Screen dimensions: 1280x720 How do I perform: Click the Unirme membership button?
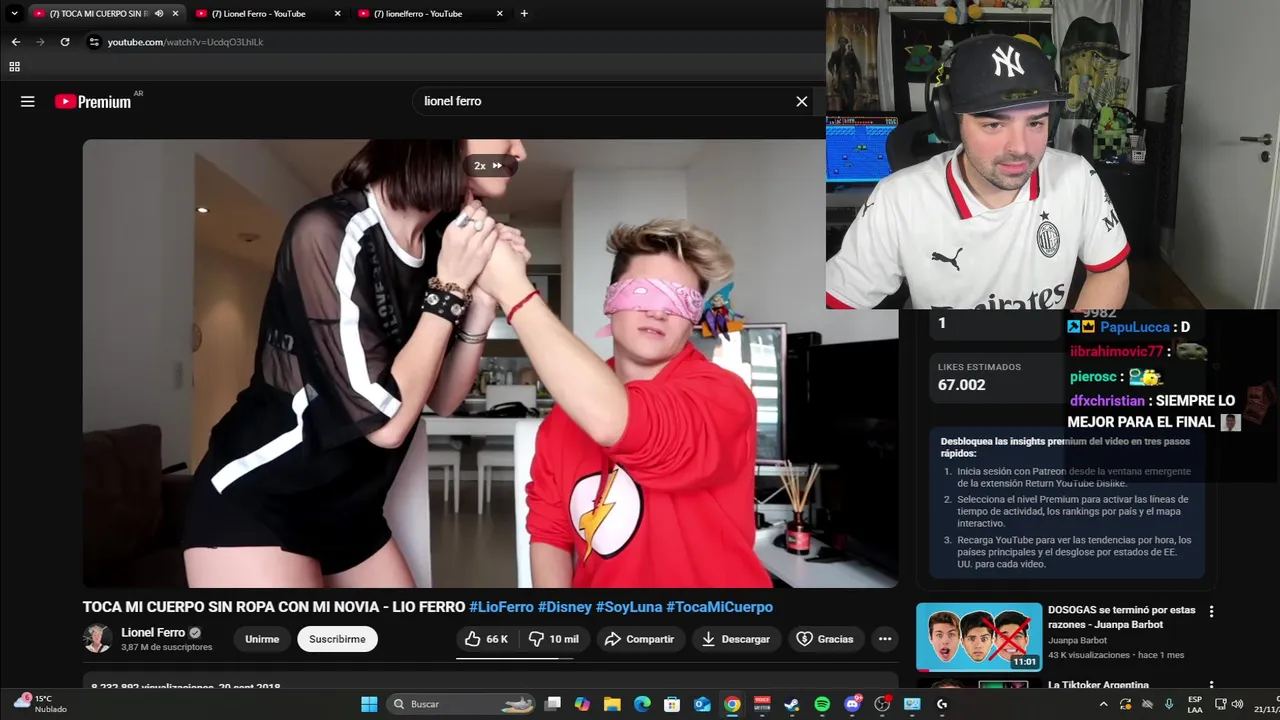262,639
